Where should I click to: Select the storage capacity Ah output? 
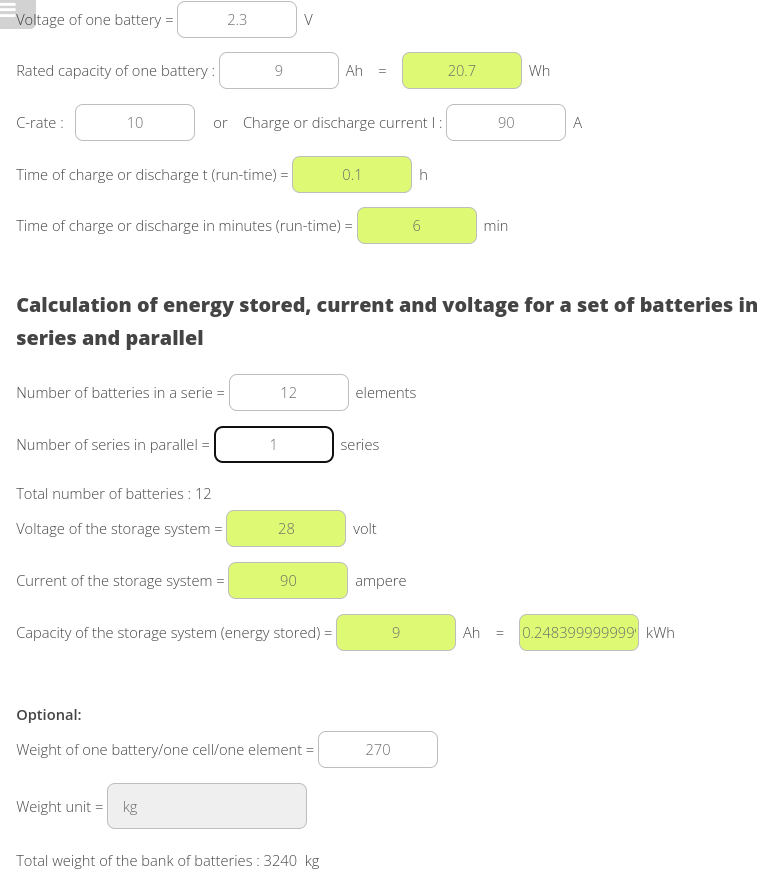(x=396, y=633)
